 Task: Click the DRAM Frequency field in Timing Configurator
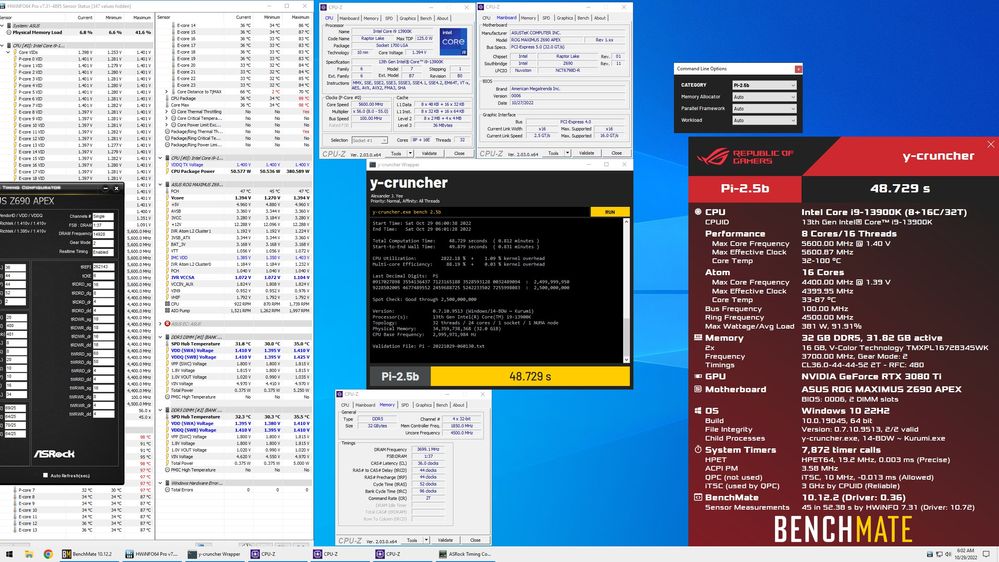[103, 234]
